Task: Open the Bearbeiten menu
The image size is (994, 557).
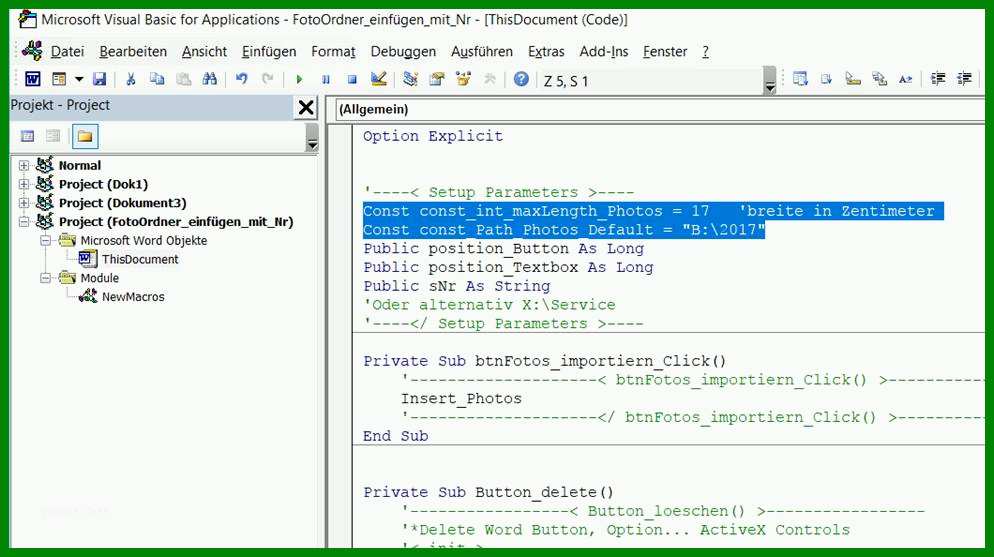Action: point(133,51)
